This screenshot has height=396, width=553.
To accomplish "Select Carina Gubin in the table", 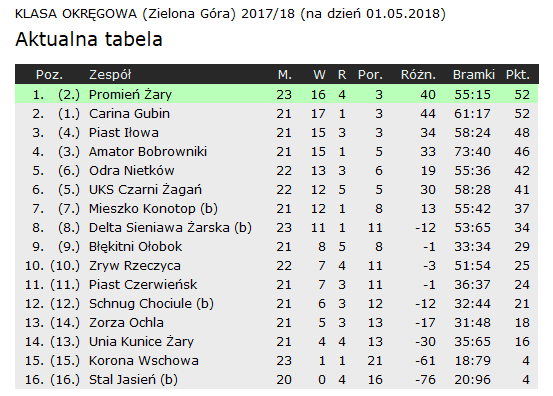I will [129, 114].
